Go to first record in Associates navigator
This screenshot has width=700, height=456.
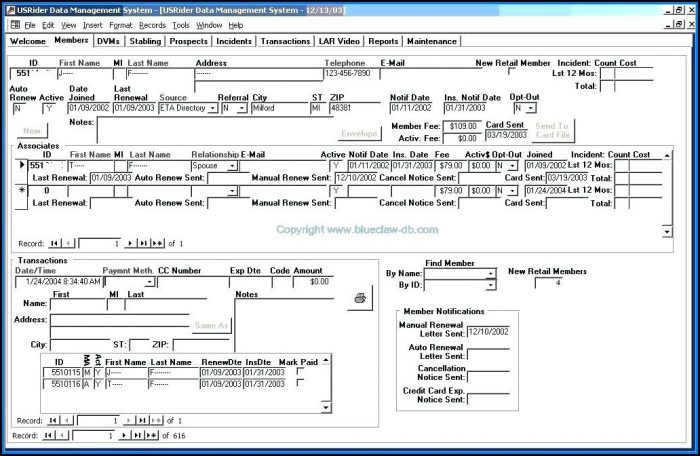tap(54, 243)
